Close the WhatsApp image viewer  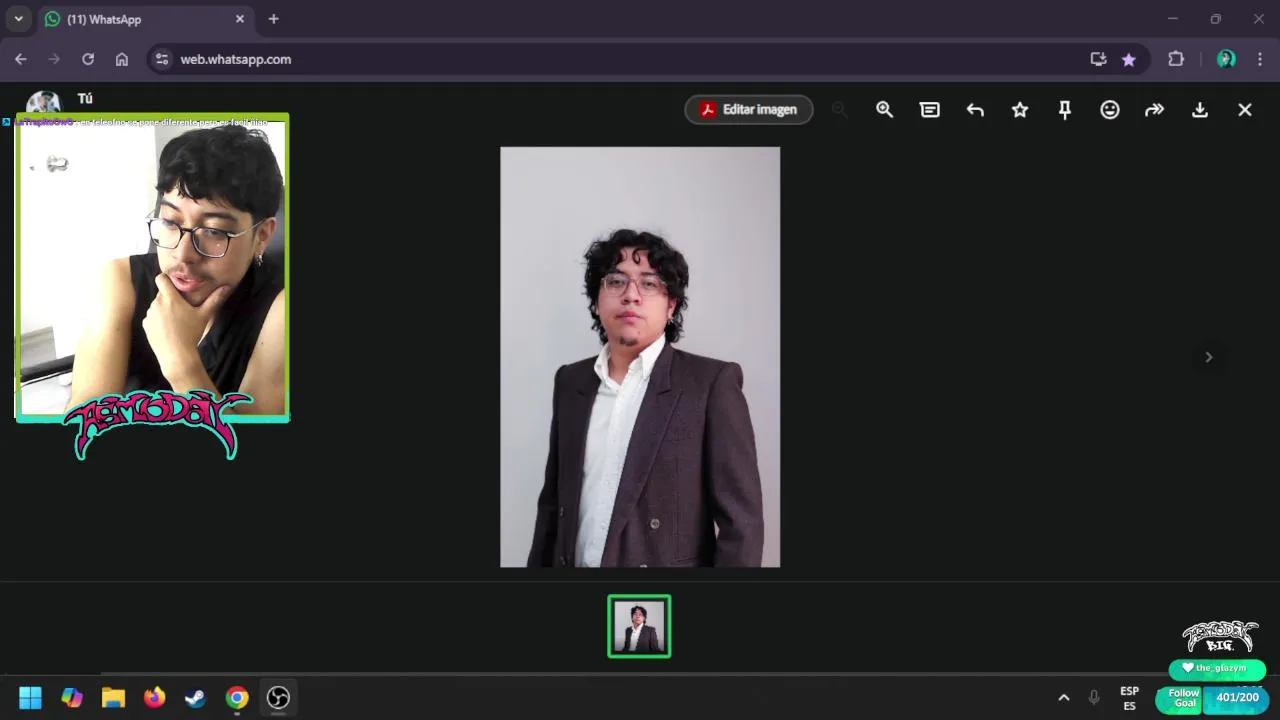1245,109
